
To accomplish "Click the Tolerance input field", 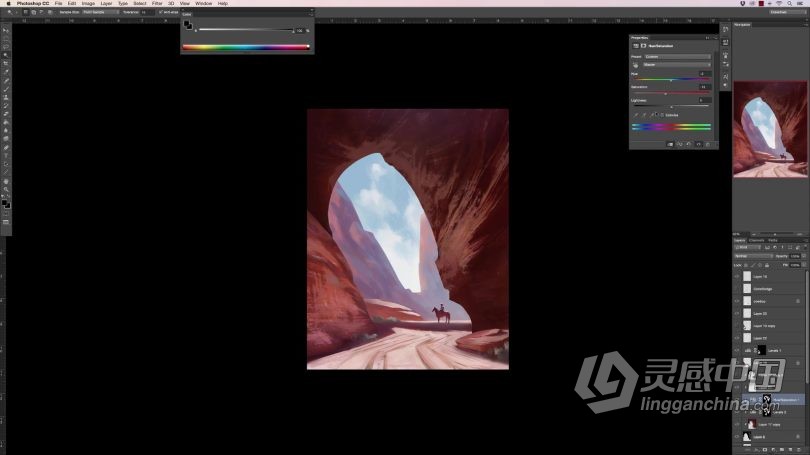I will tap(146, 11).
